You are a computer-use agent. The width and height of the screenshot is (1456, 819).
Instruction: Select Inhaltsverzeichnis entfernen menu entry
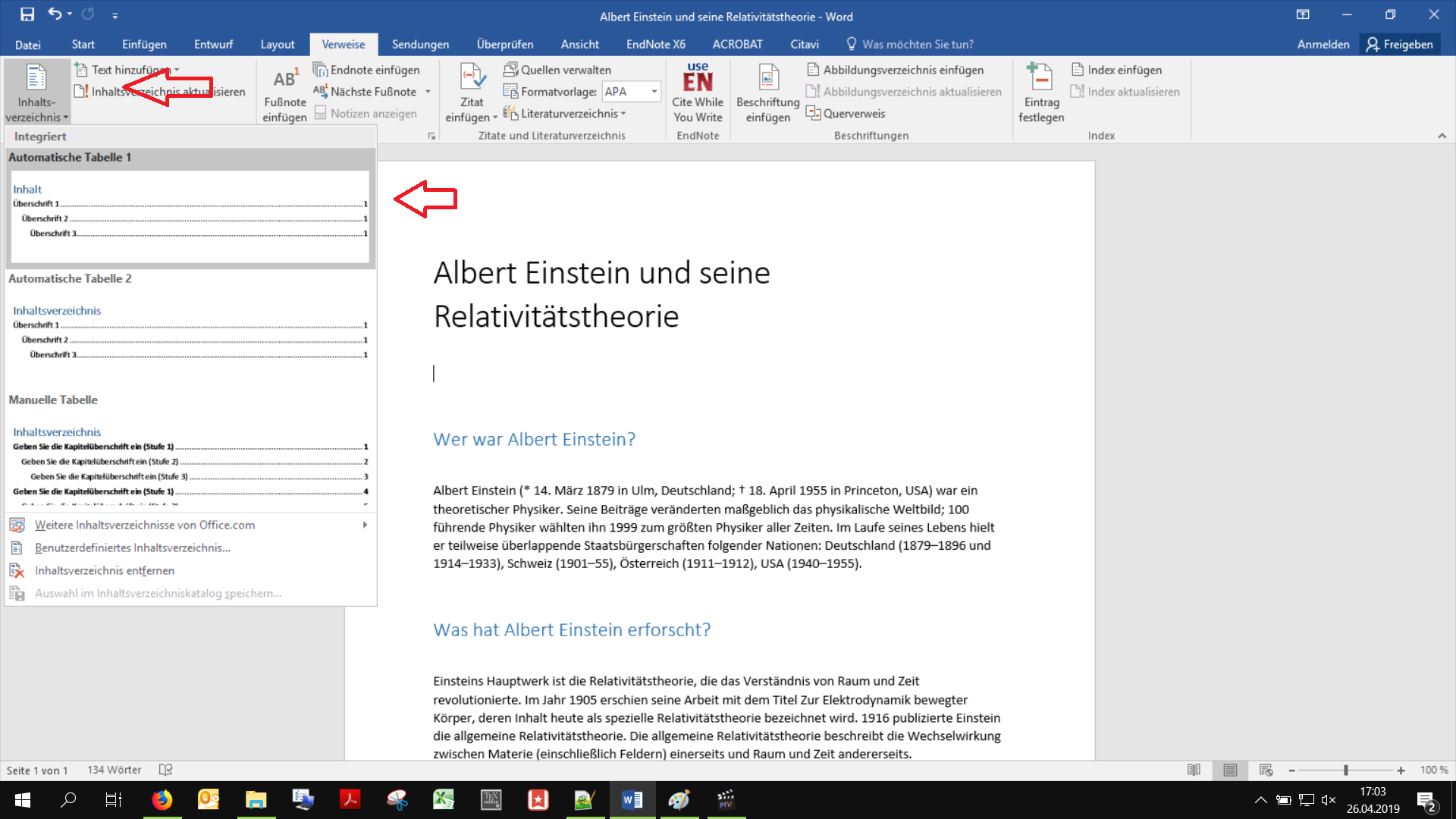pos(105,570)
